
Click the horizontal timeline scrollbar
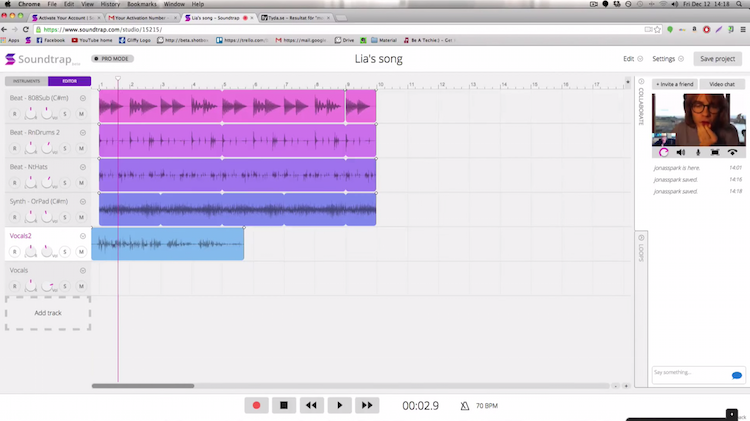pos(143,386)
